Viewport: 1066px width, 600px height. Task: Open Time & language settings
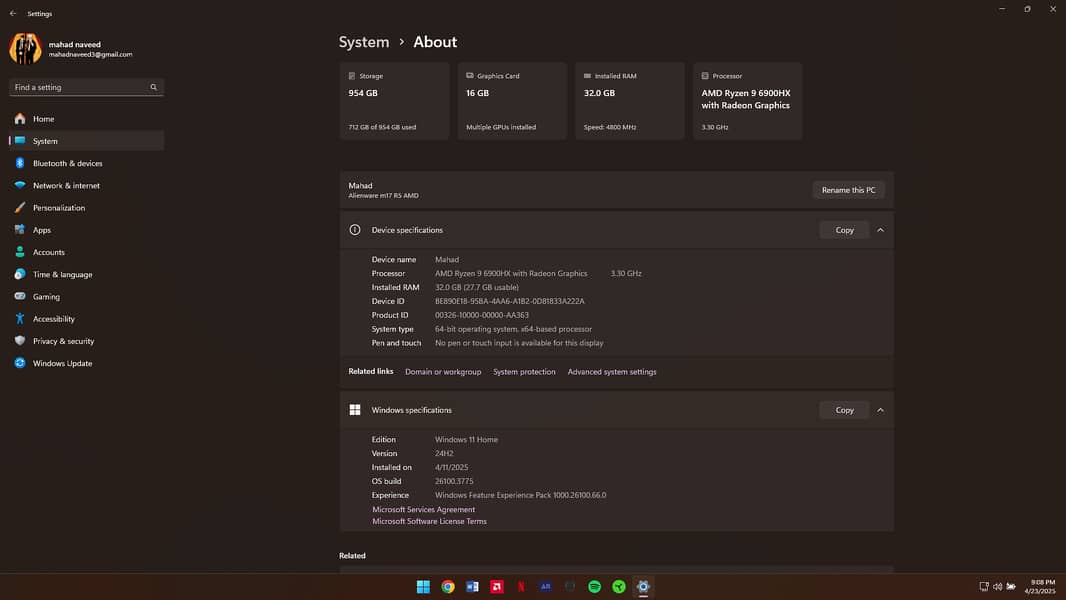tap(86, 275)
